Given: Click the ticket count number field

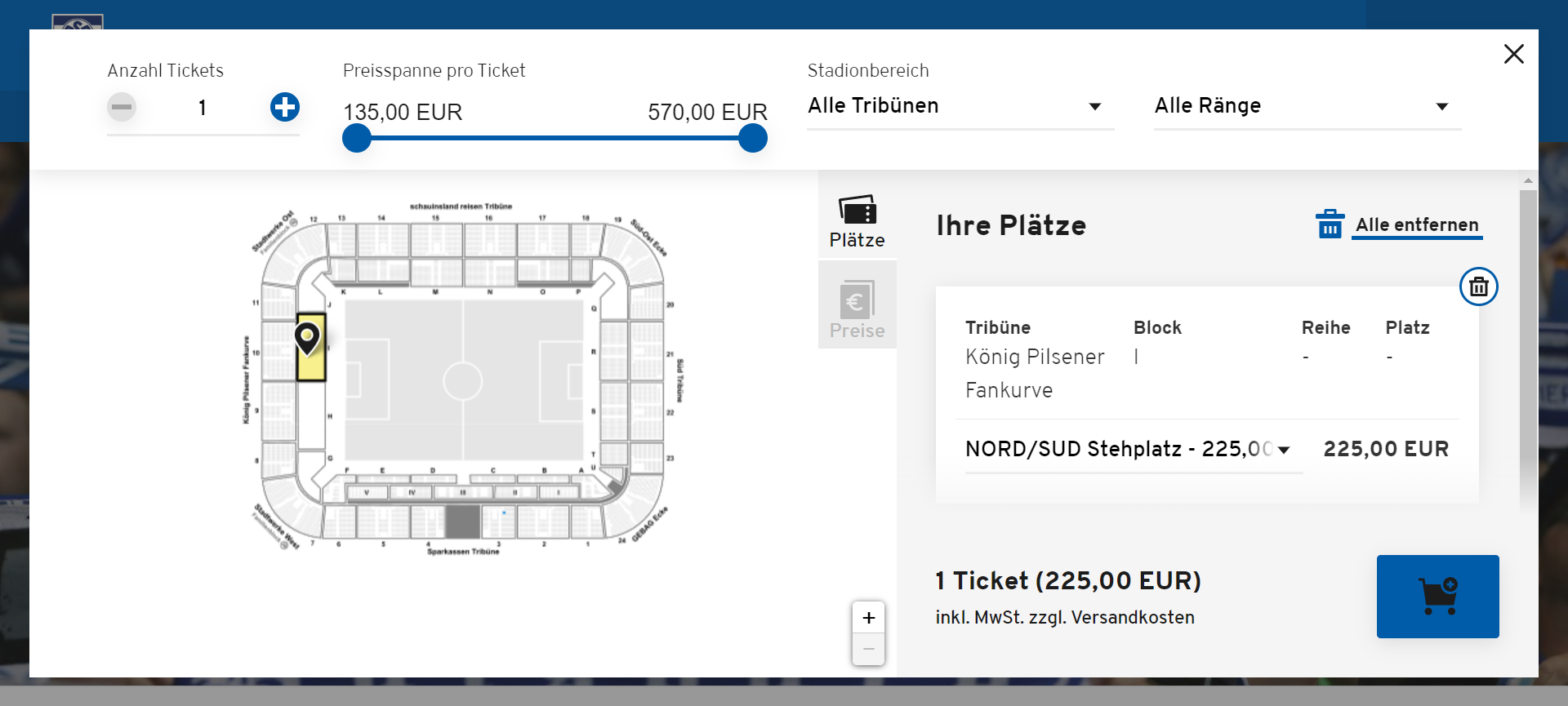Looking at the screenshot, I should (203, 108).
